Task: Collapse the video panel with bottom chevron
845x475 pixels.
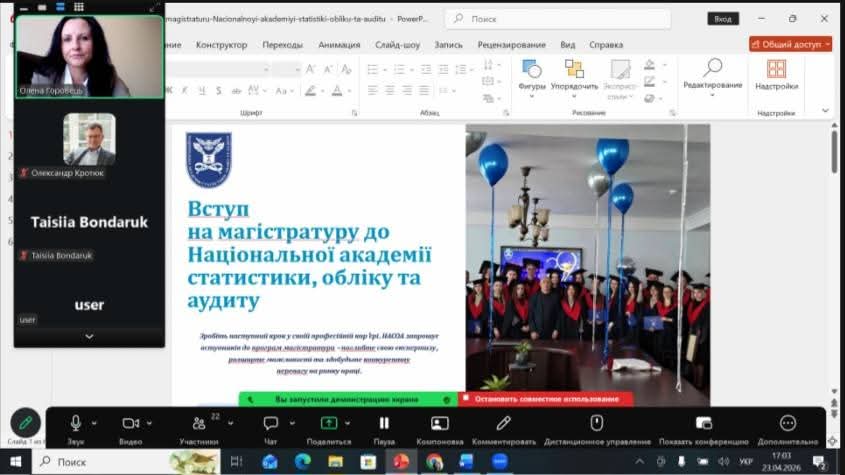Action: pyautogui.click(x=89, y=337)
